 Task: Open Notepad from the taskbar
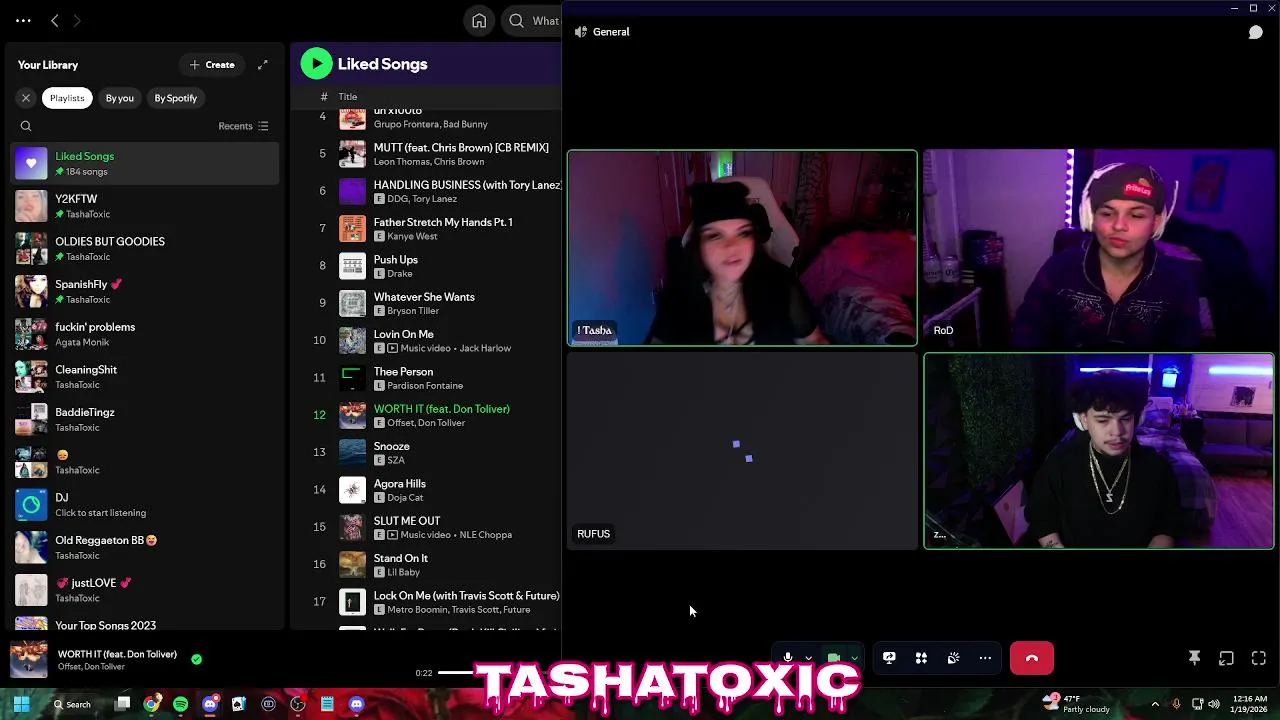click(326, 704)
